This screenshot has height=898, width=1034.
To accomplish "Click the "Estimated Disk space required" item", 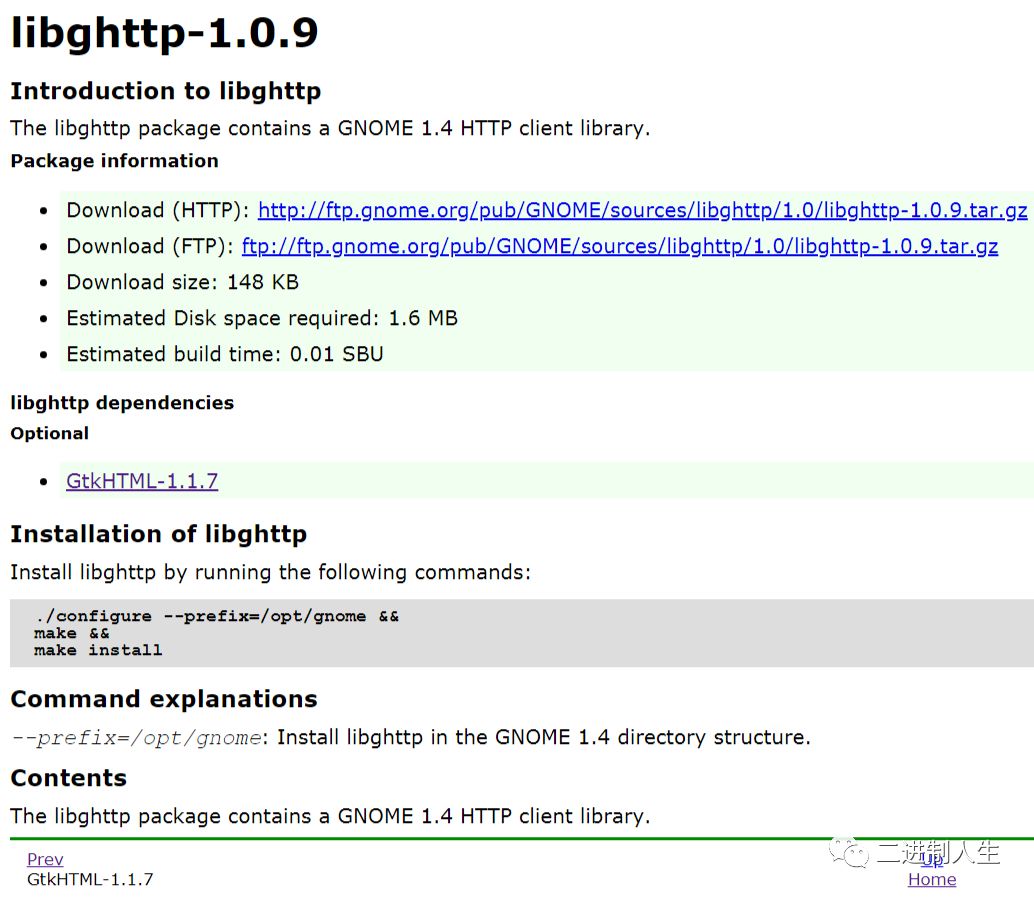I will click(261, 318).
